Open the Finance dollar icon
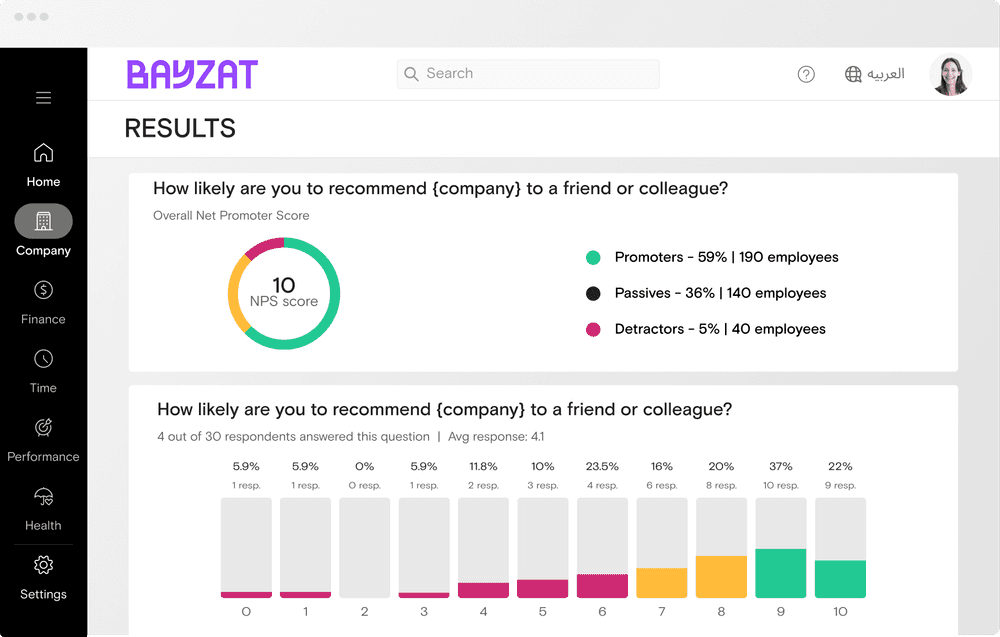Screen dimensions: 1000x637 pos(43,290)
